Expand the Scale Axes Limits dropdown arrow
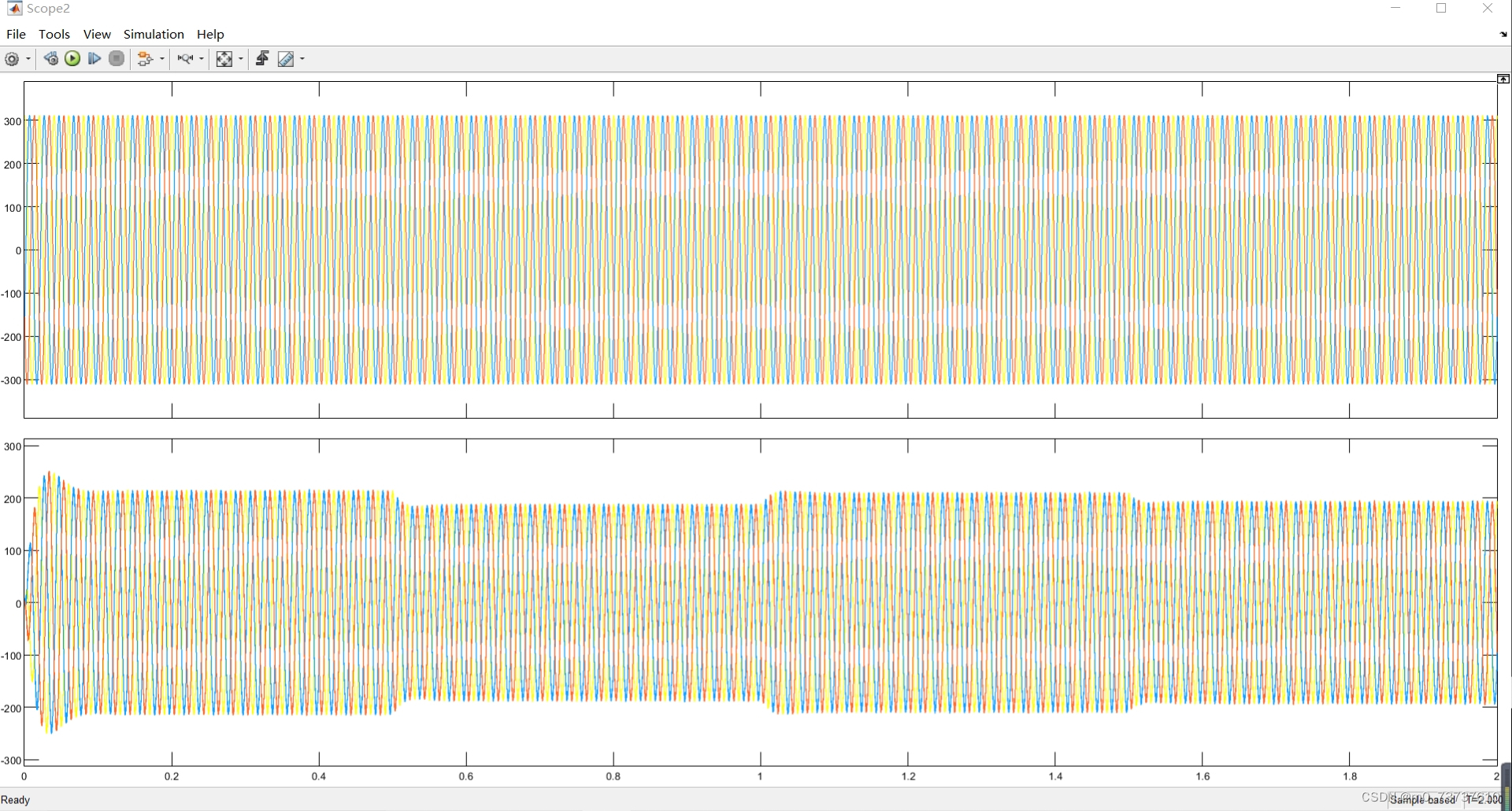The image size is (1512, 811). point(241,59)
